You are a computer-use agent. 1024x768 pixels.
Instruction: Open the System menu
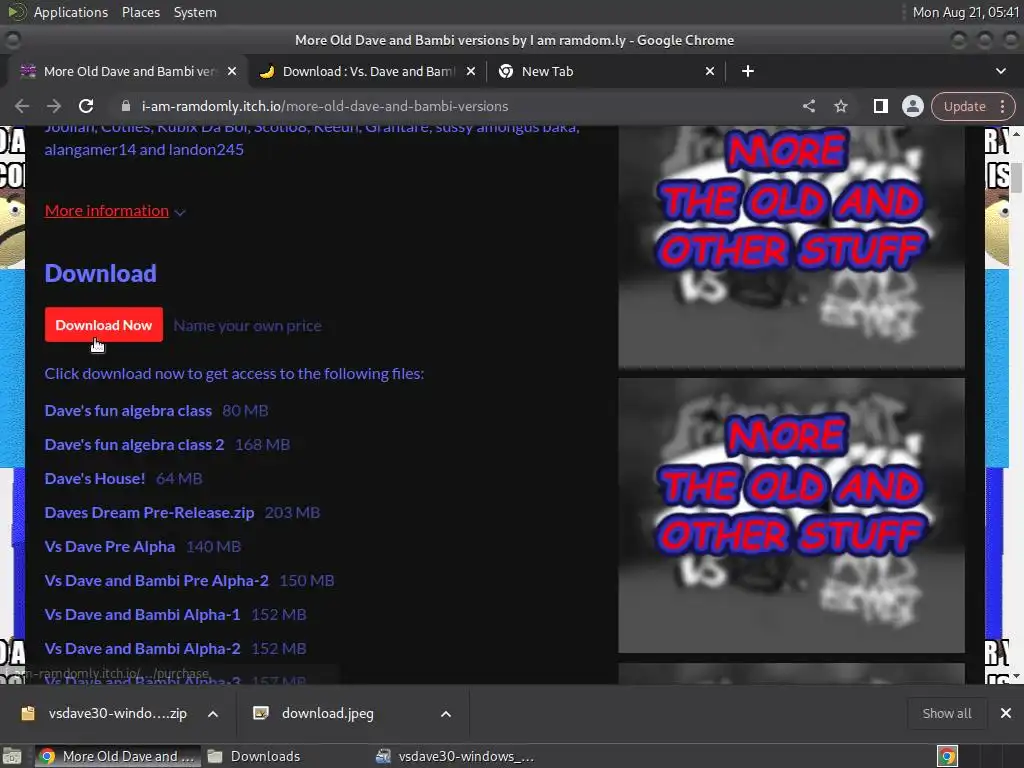tap(195, 12)
